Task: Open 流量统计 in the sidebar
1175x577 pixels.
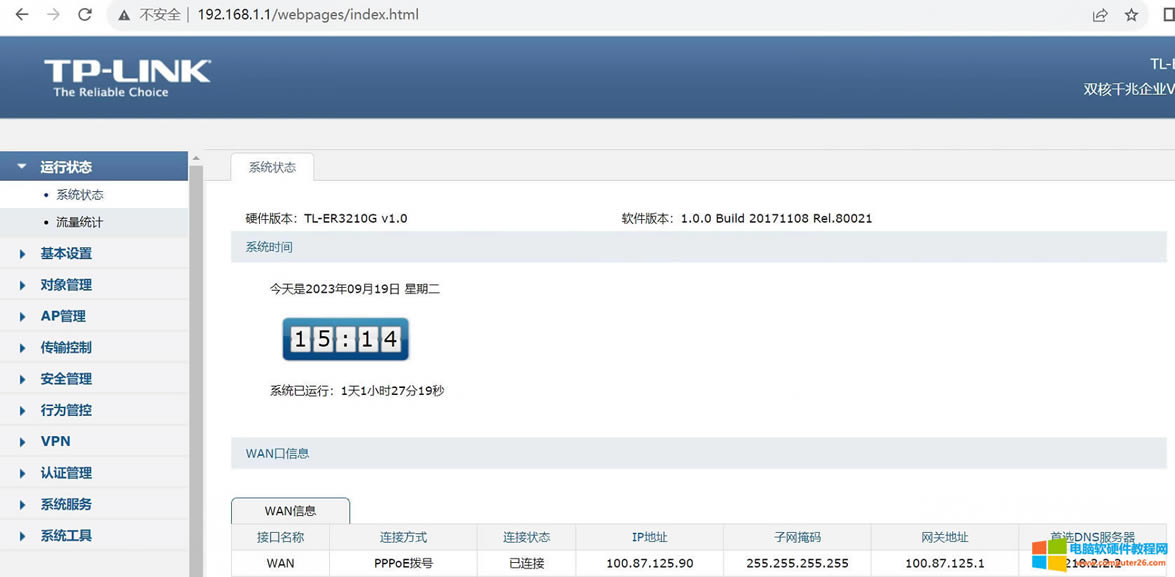Action: coord(79,223)
